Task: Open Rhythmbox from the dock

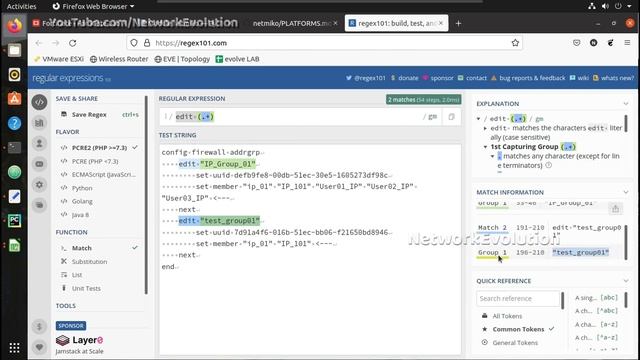Action: point(14,74)
